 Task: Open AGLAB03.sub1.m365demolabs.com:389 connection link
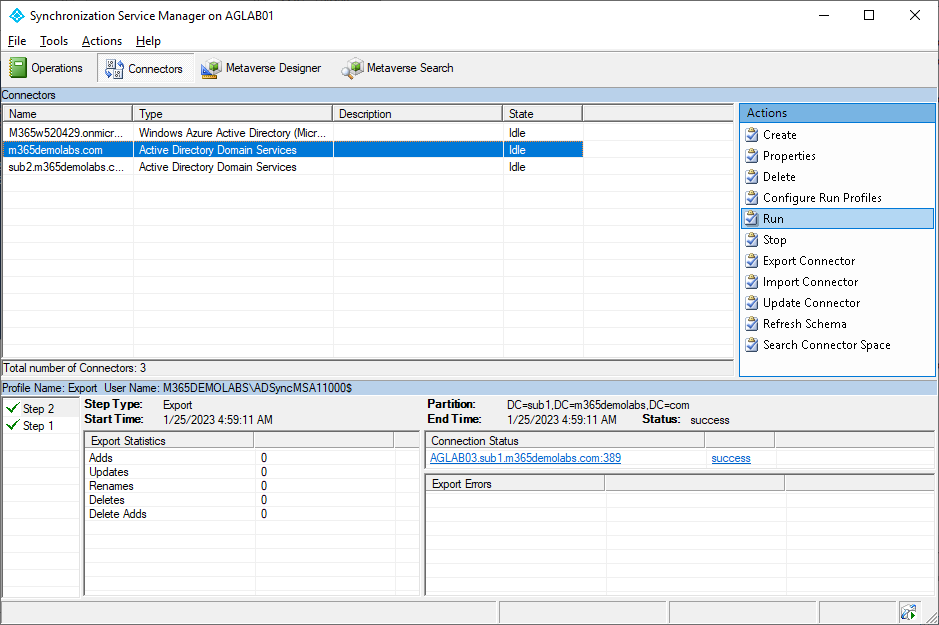point(525,458)
